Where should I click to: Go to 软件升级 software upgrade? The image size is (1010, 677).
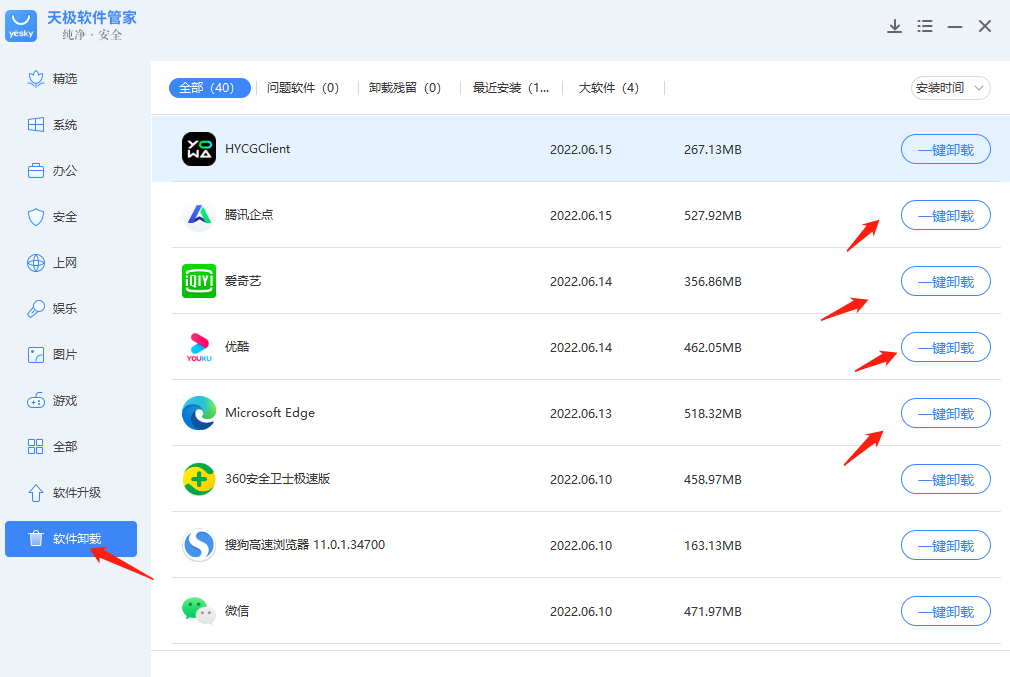(64, 493)
